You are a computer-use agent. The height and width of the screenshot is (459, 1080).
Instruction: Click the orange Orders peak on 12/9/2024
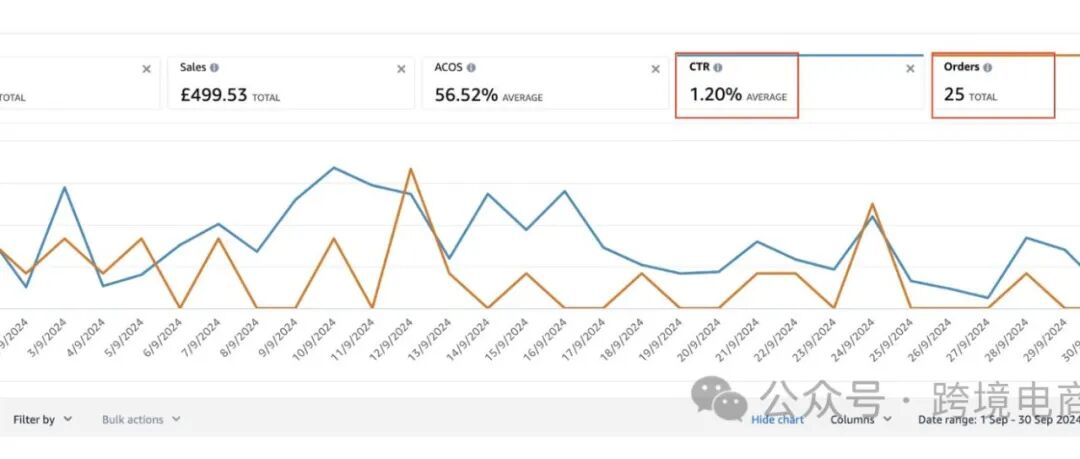pyautogui.click(x=411, y=168)
